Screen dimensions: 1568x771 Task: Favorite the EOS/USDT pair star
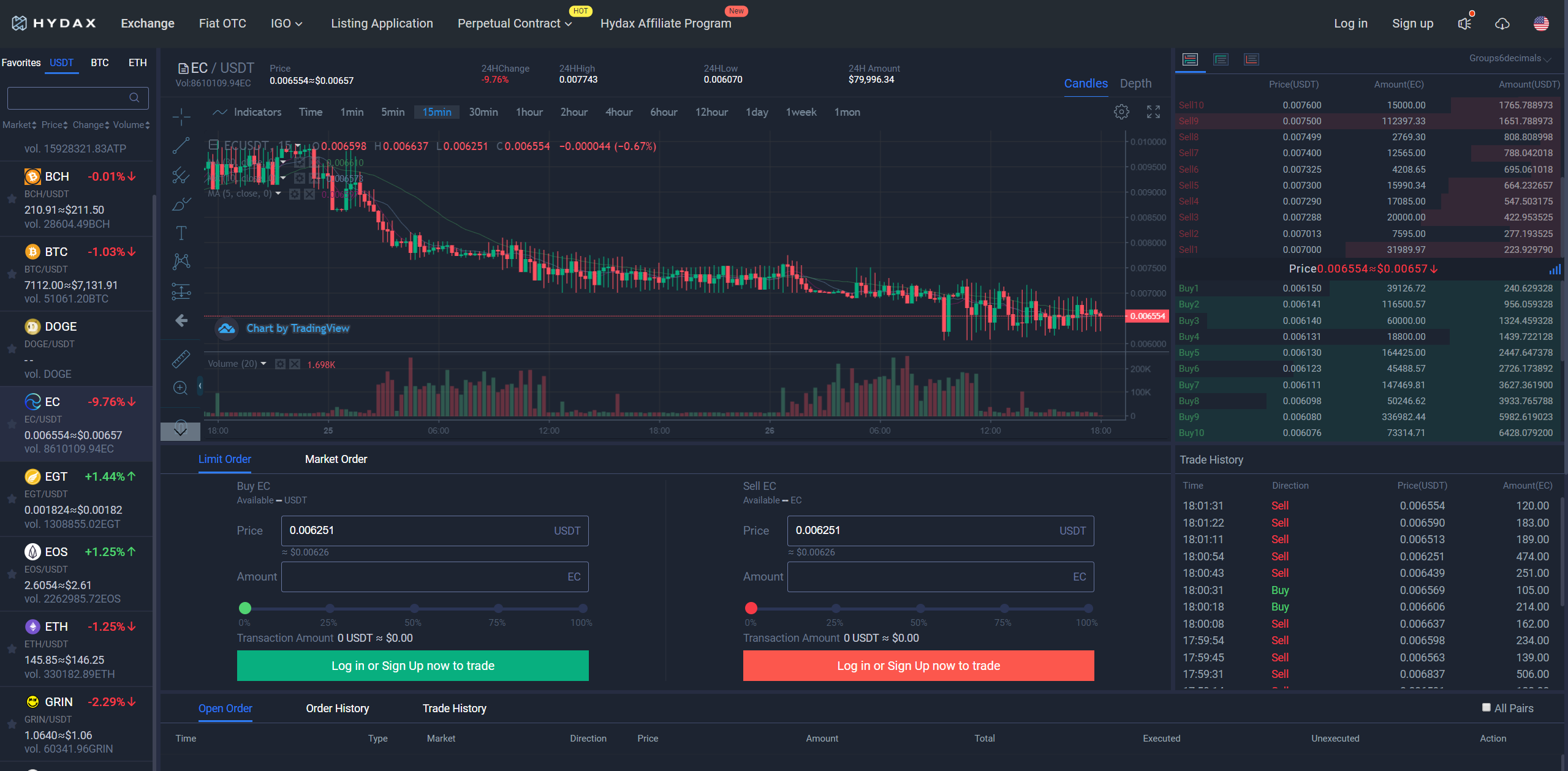pyautogui.click(x=12, y=574)
